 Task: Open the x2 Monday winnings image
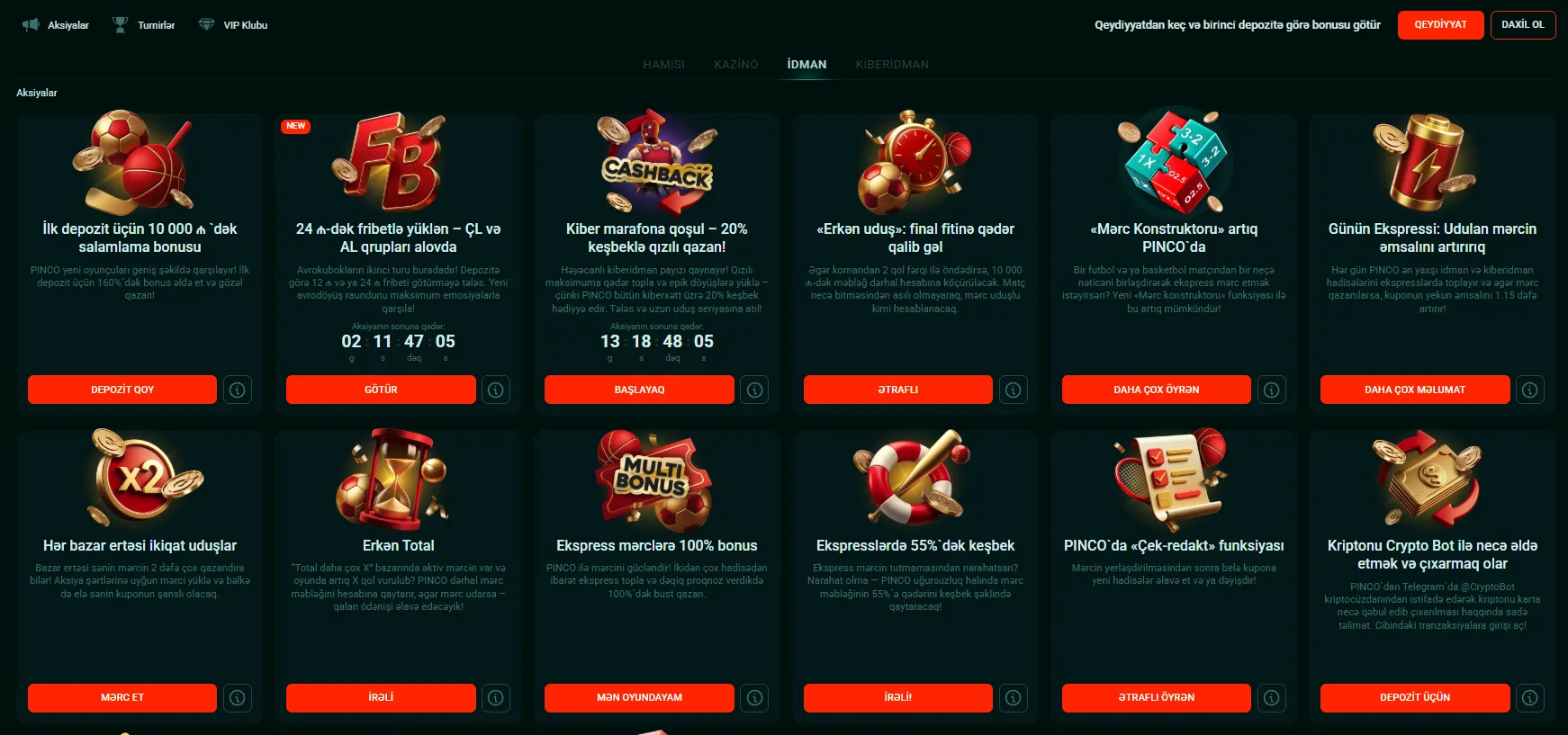(140, 478)
